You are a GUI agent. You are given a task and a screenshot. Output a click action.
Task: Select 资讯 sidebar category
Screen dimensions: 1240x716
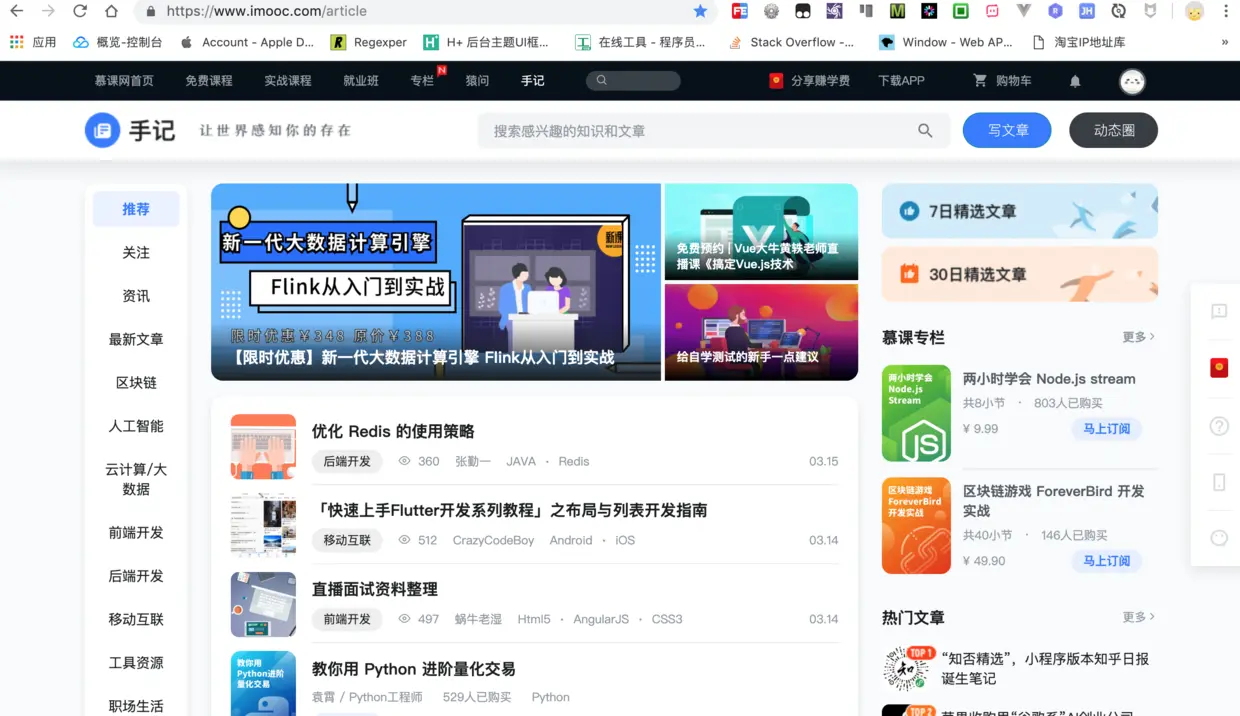tap(136, 296)
